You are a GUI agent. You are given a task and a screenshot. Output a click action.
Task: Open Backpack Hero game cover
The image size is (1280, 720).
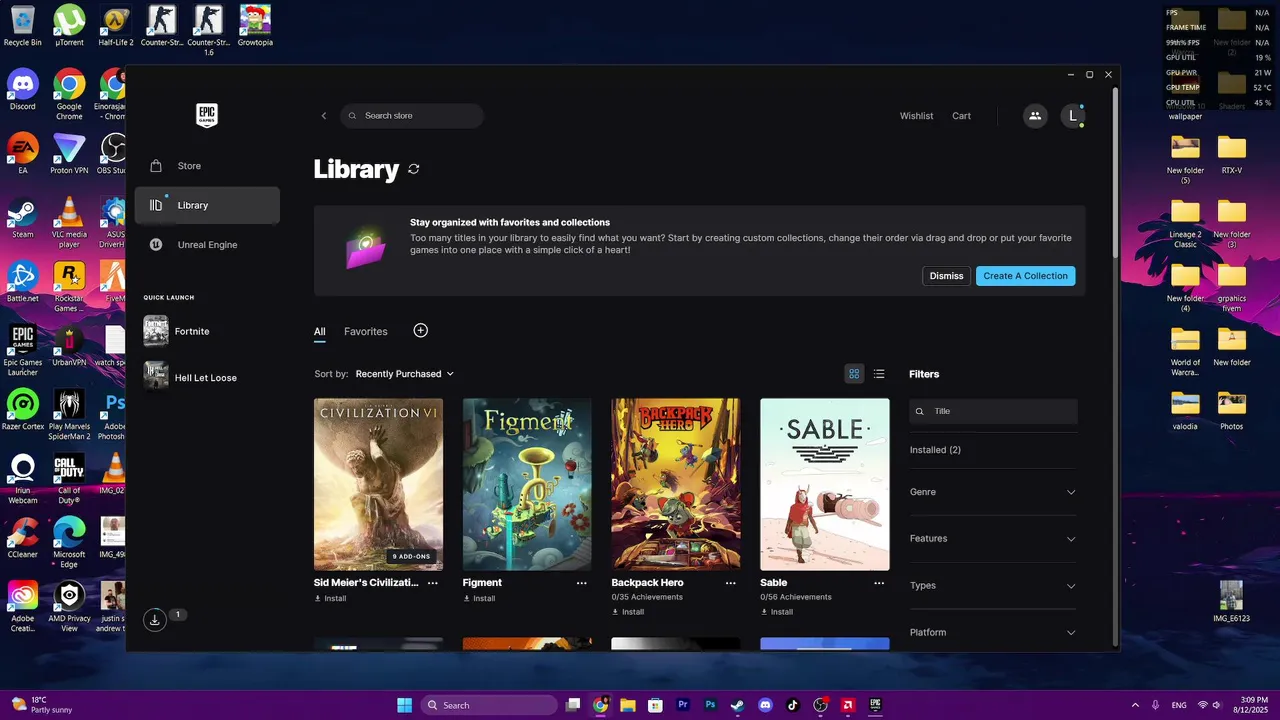click(x=676, y=484)
